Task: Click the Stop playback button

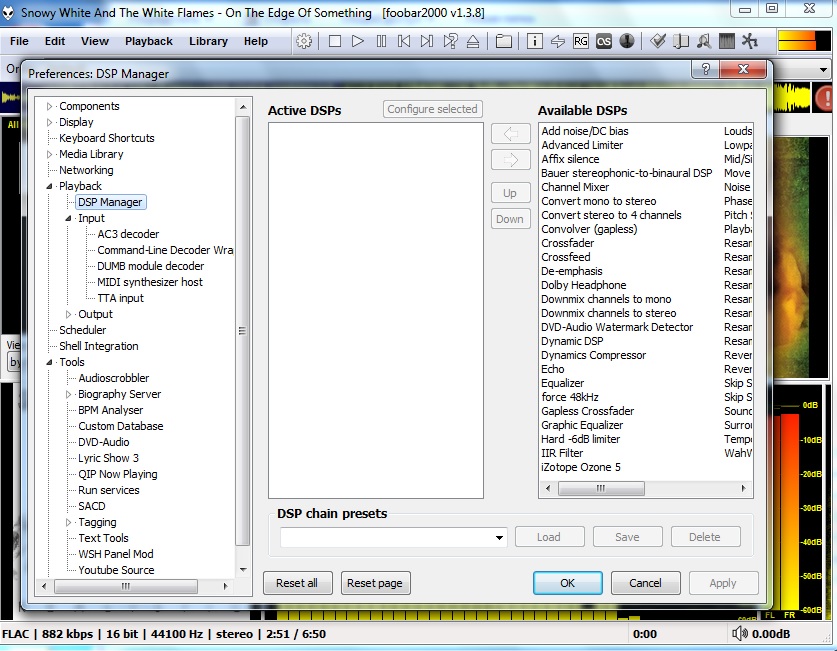Action: tap(335, 41)
